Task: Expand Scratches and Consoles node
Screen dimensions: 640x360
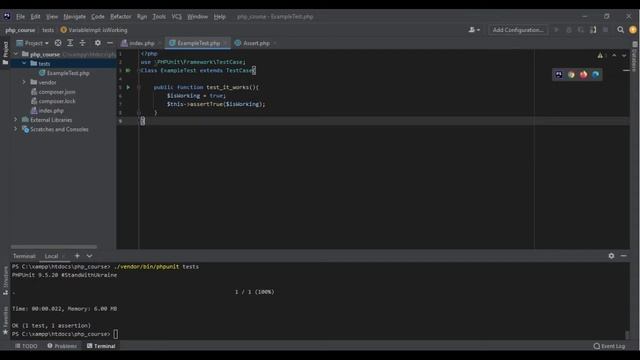Action: 16,129
